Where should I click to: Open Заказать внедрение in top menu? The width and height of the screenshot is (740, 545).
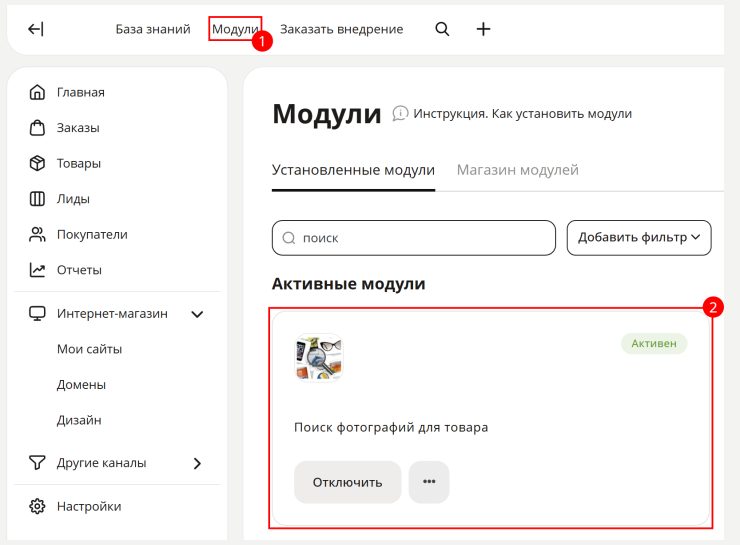(342, 29)
